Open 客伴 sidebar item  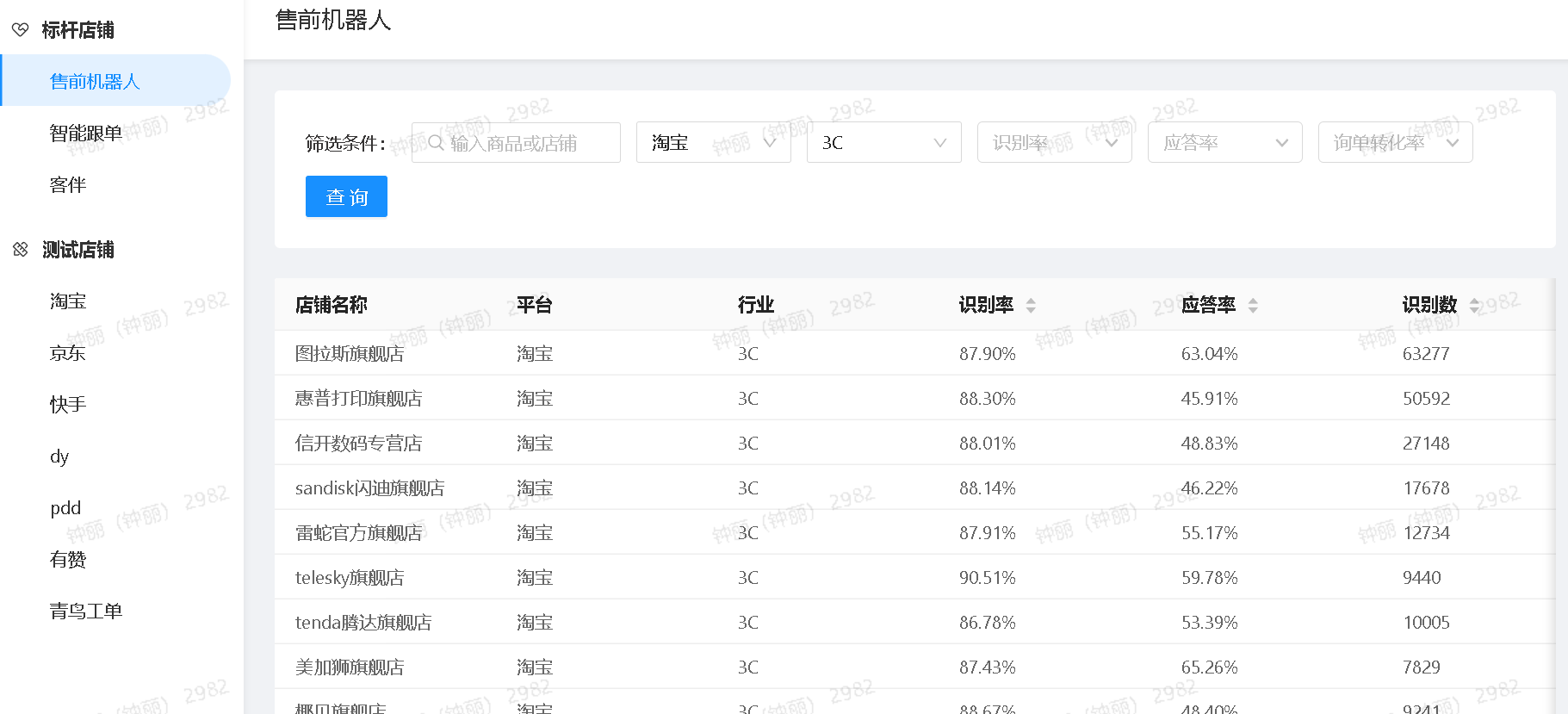(x=68, y=185)
